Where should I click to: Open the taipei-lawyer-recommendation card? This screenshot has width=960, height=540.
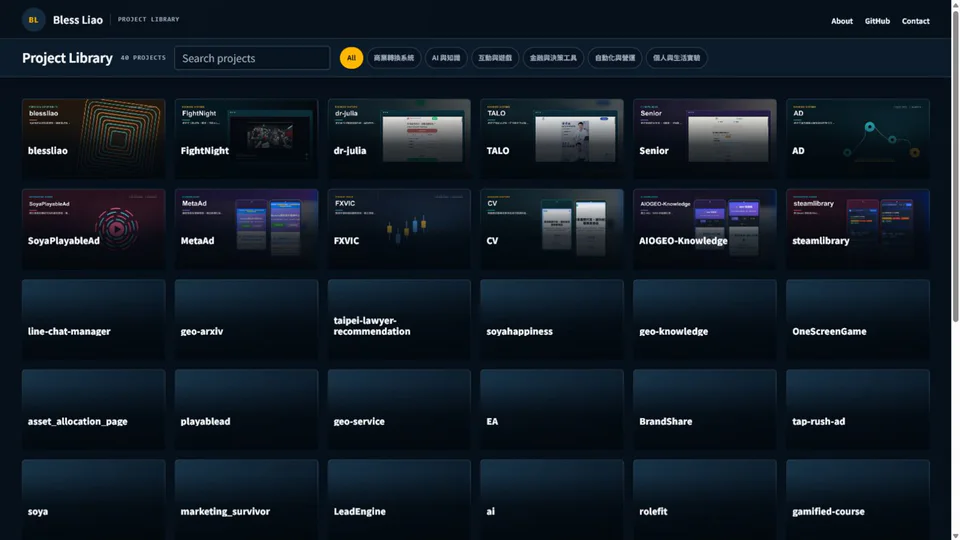(x=399, y=320)
